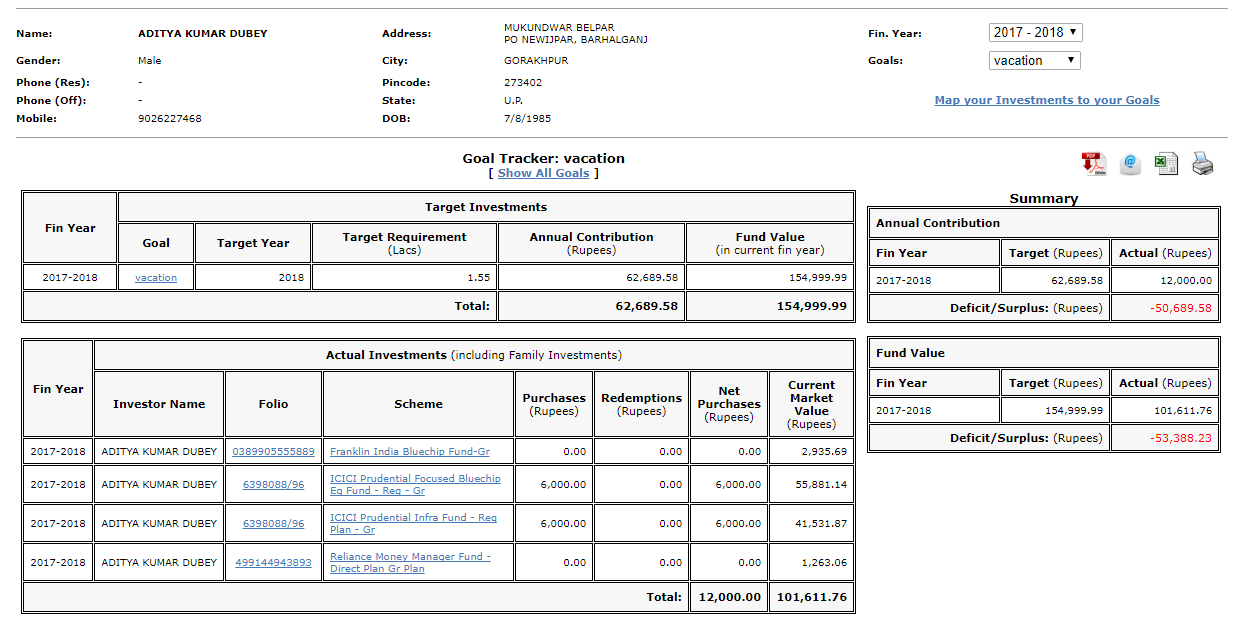
Task: Click market value 1,263.06
Action: pos(824,563)
